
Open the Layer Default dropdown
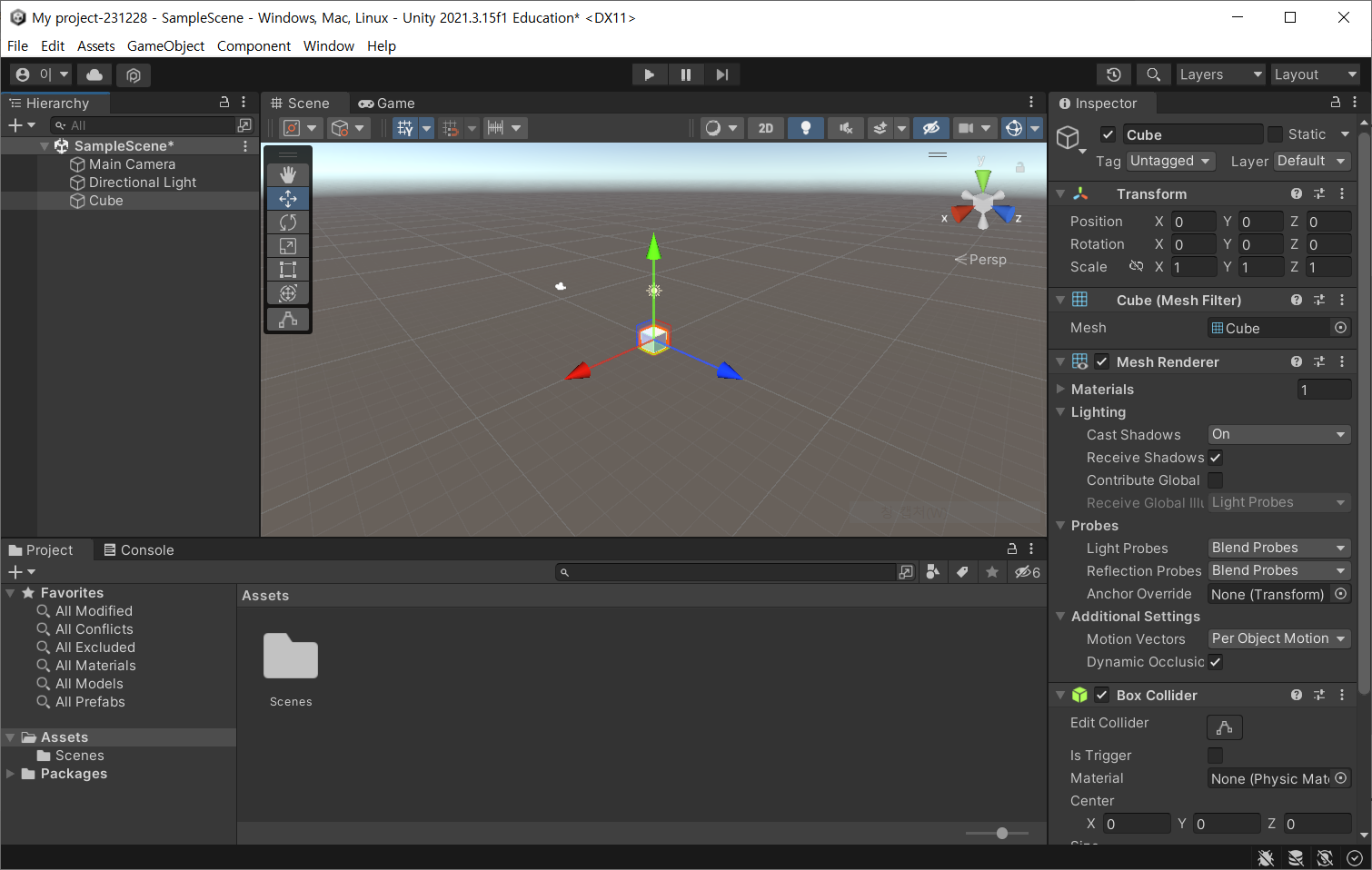point(1313,161)
